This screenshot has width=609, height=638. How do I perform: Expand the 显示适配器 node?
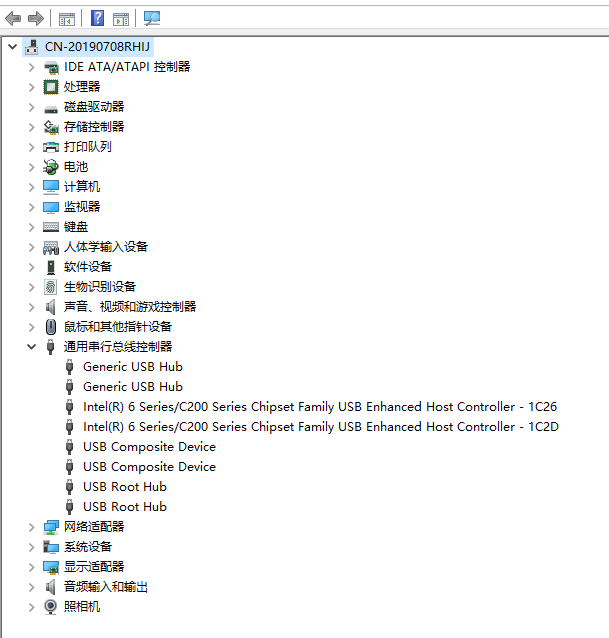coord(32,567)
